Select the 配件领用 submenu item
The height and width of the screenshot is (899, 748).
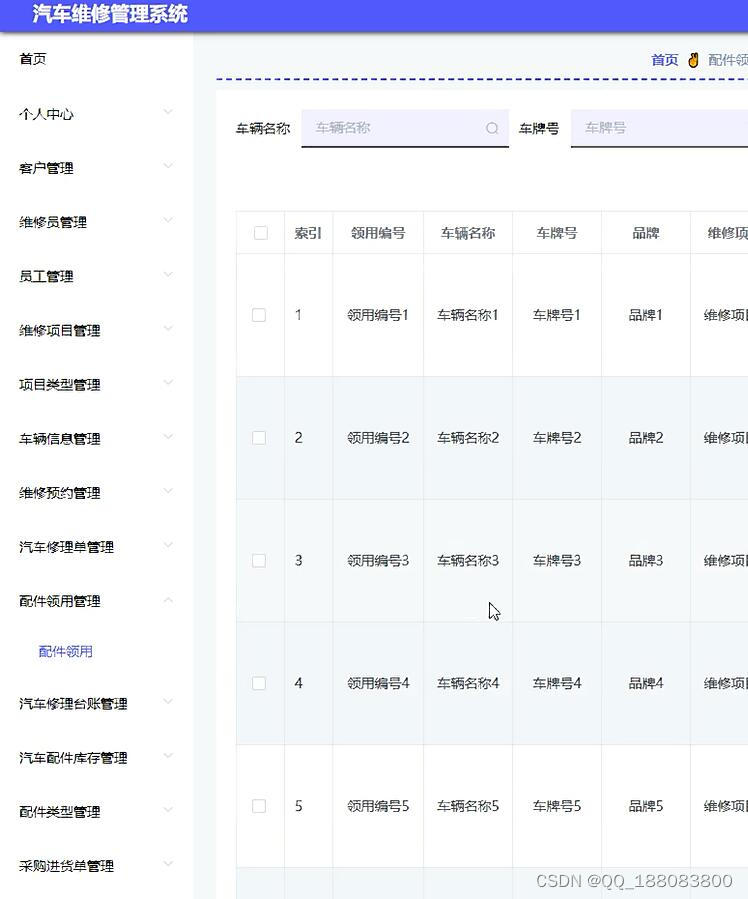pyautogui.click(x=65, y=651)
